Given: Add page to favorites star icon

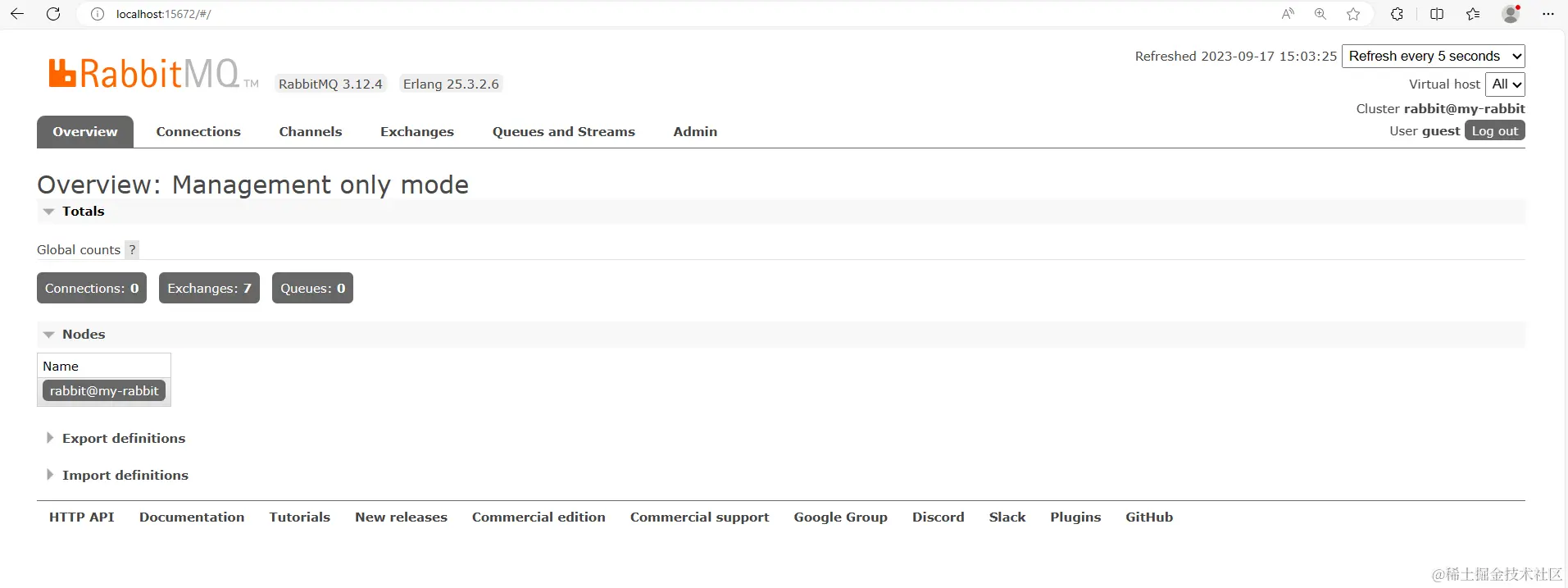Looking at the screenshot, I should [1353, 14].
